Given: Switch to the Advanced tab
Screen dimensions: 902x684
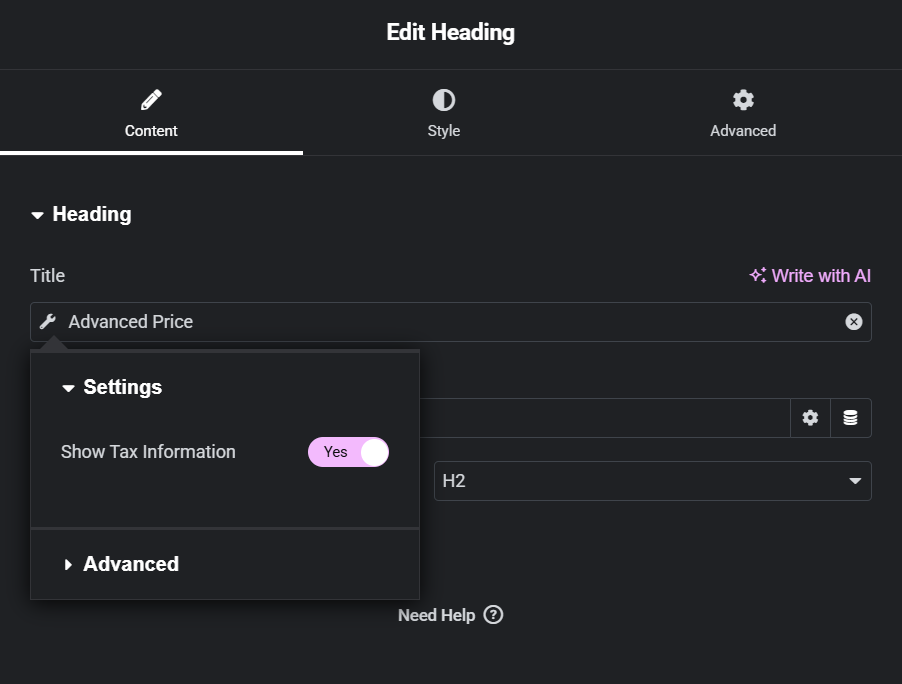Looking at the screenshot, I should pyautogui.click(x=743, y=113).
